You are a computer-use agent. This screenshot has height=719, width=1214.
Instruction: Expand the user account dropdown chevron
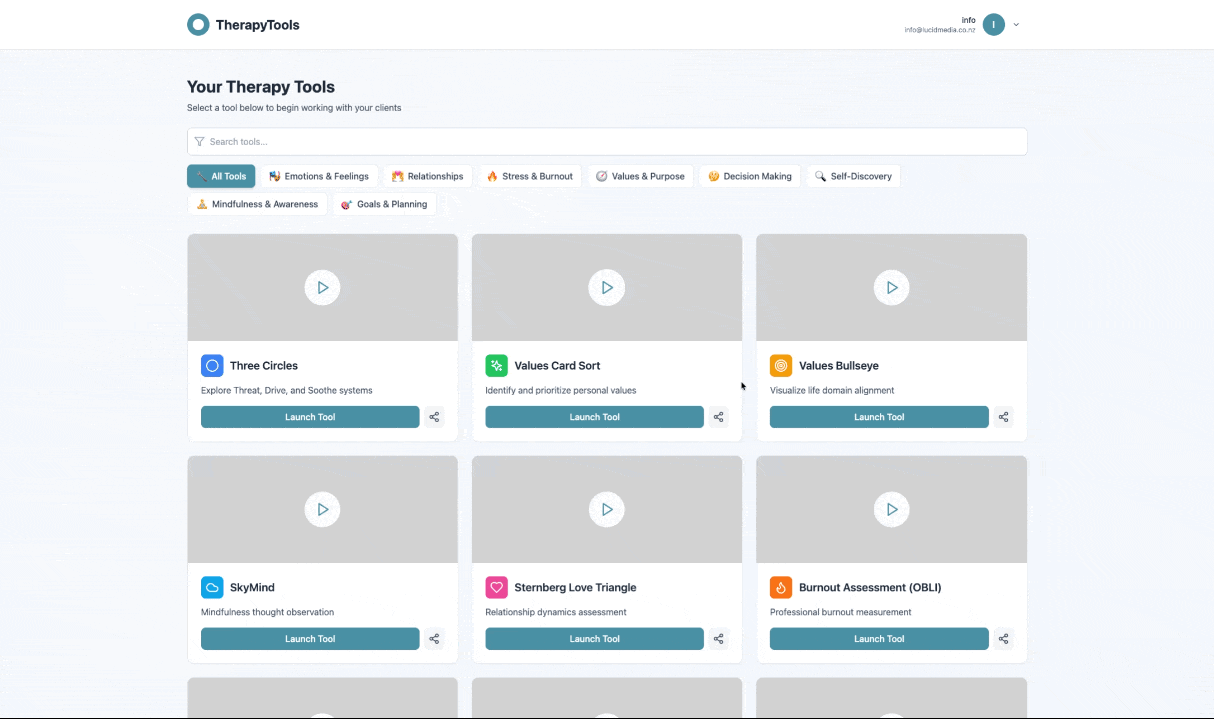point(1016,25)
